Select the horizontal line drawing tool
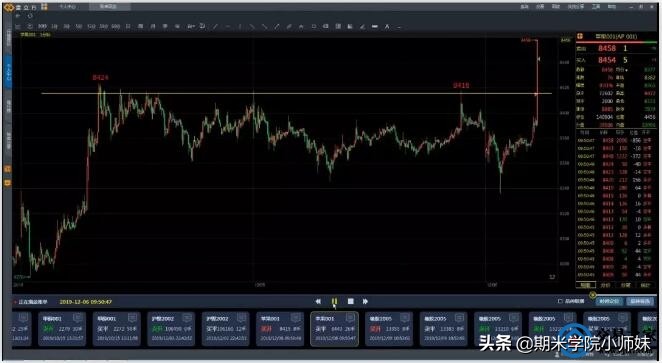 tap(228, 26)
